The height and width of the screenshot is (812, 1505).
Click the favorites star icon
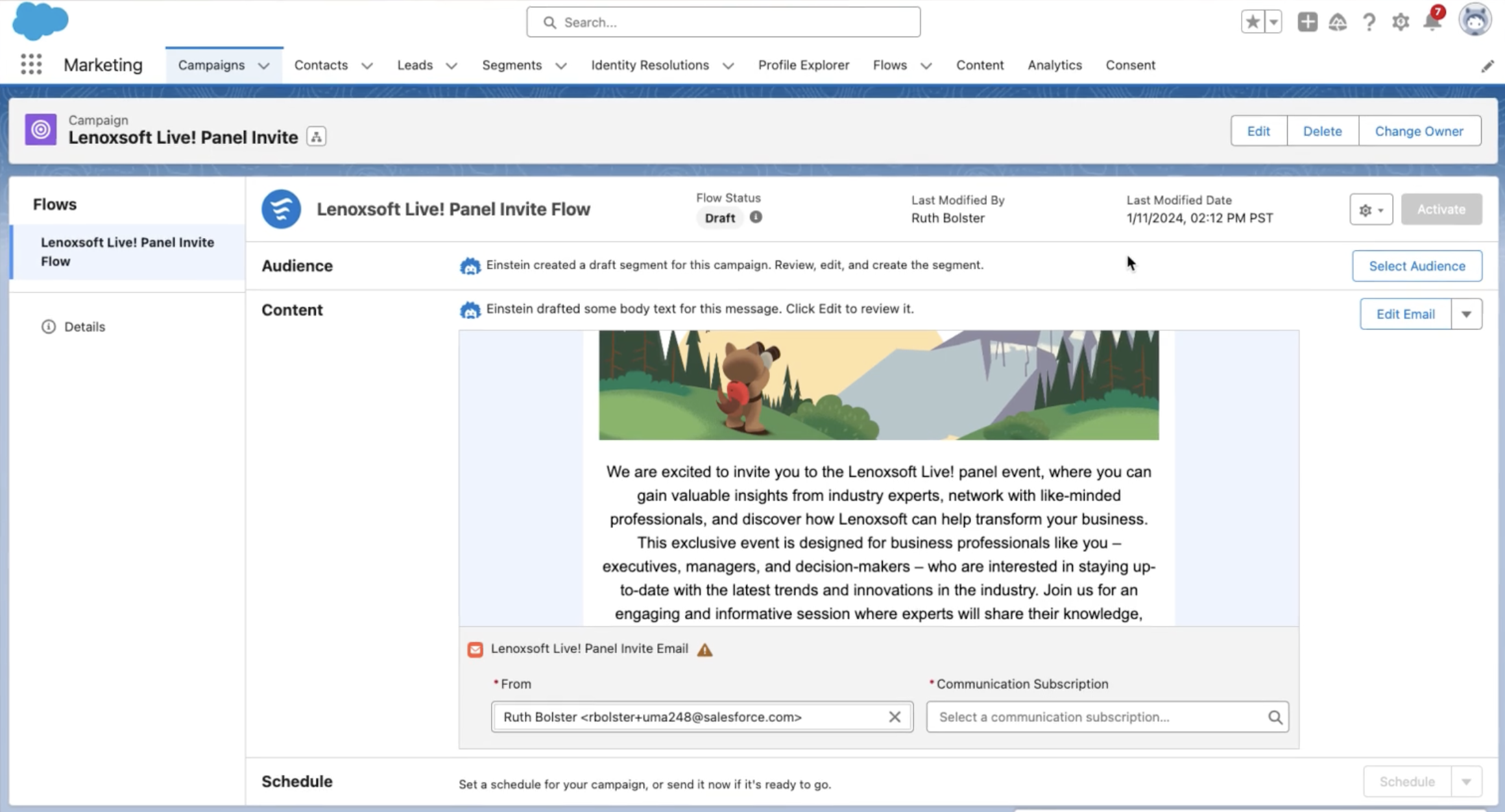point(1253,22)
